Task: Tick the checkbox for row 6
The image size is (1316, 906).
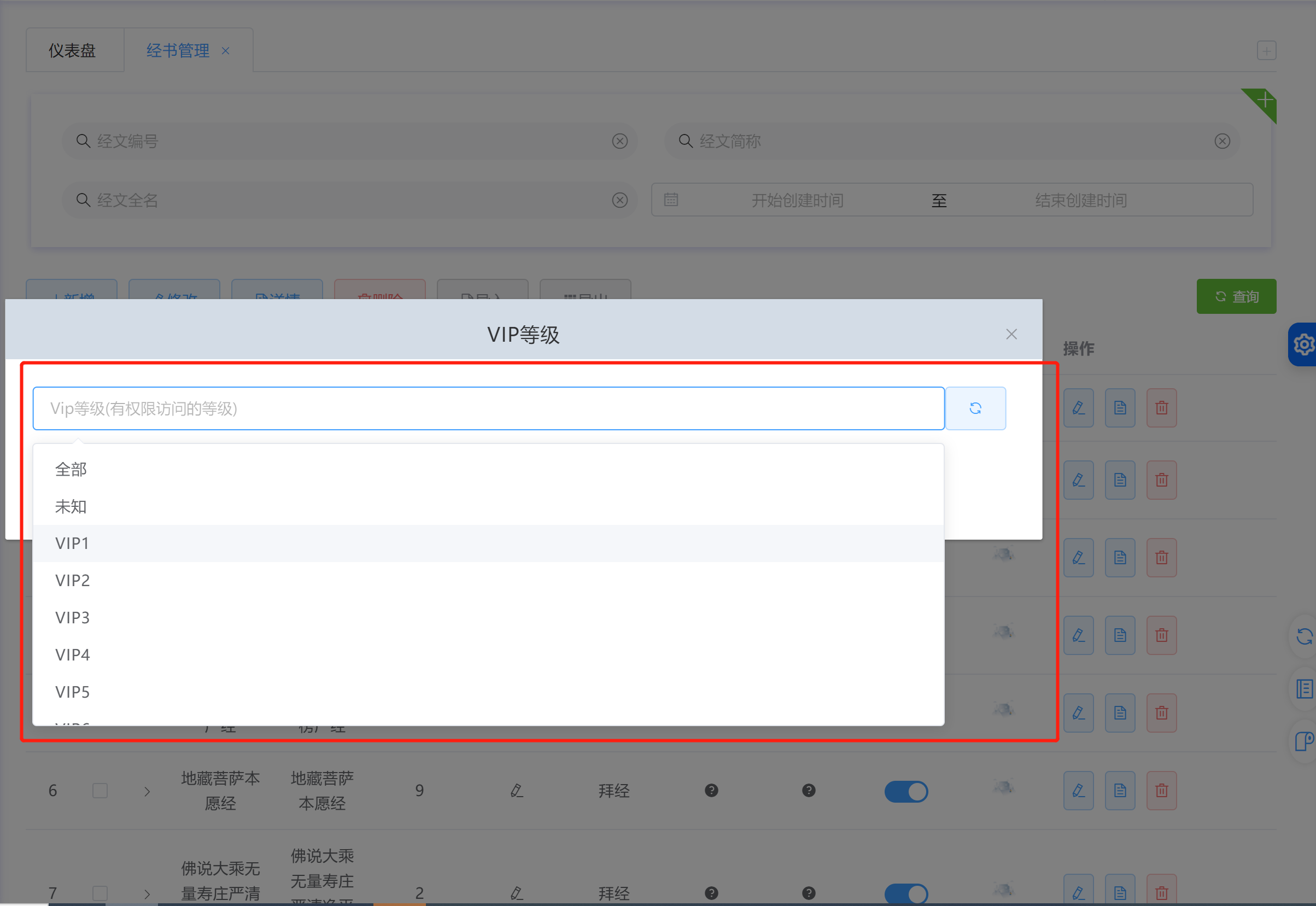Action: click(100, 791)
